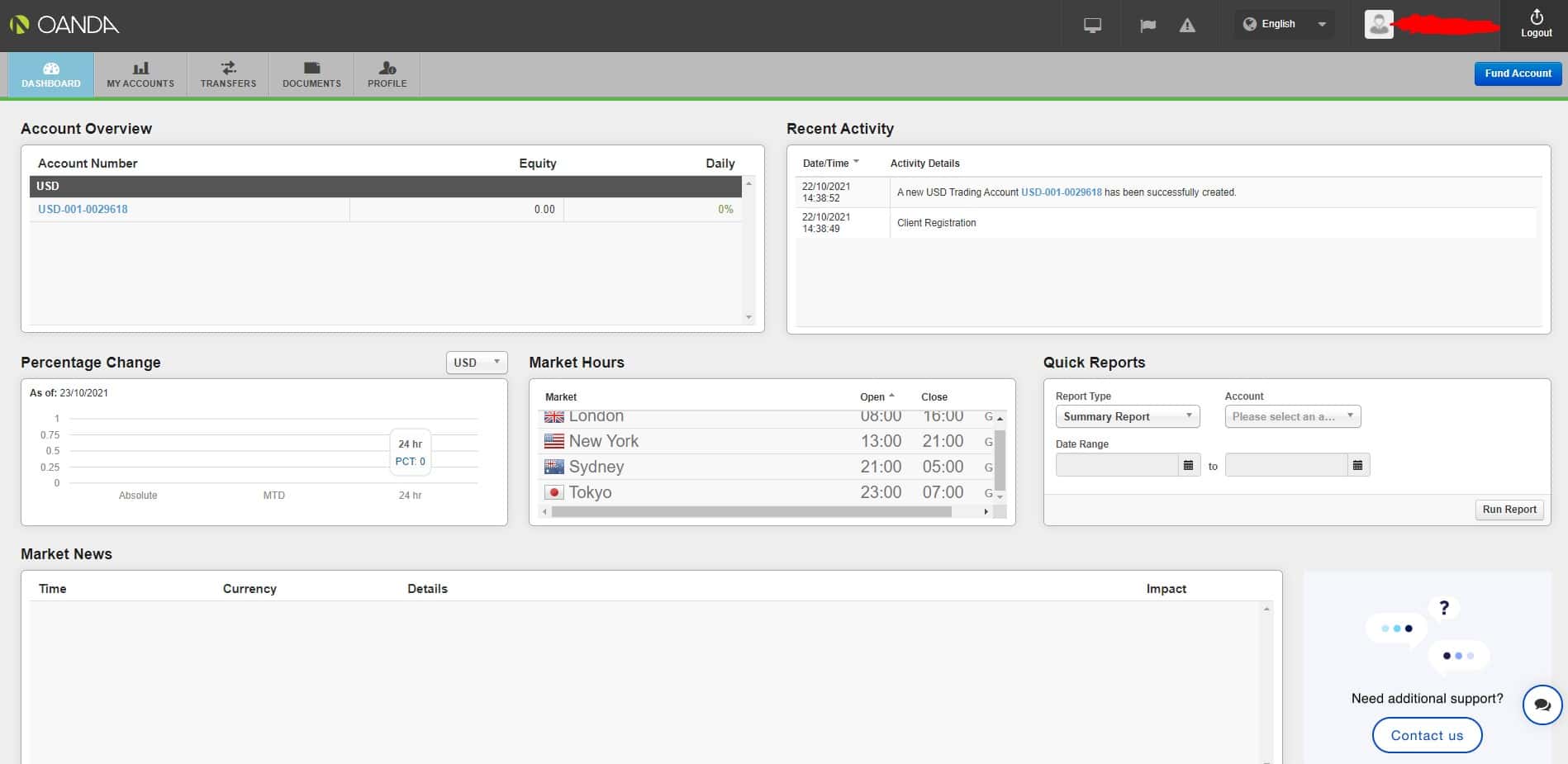Click the start date range input field
The width and height of the screenshot is (1568, 764).
pos(1116,466)
